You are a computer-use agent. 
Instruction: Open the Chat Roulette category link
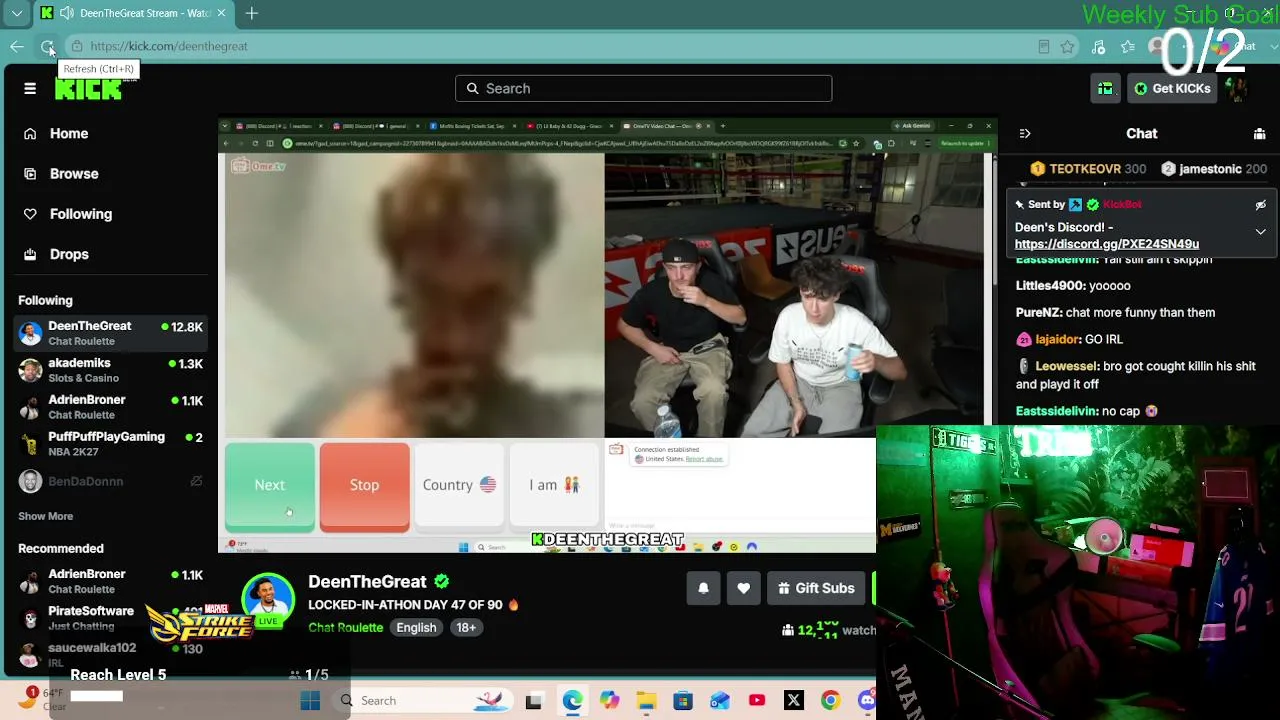tap(345, 628)
